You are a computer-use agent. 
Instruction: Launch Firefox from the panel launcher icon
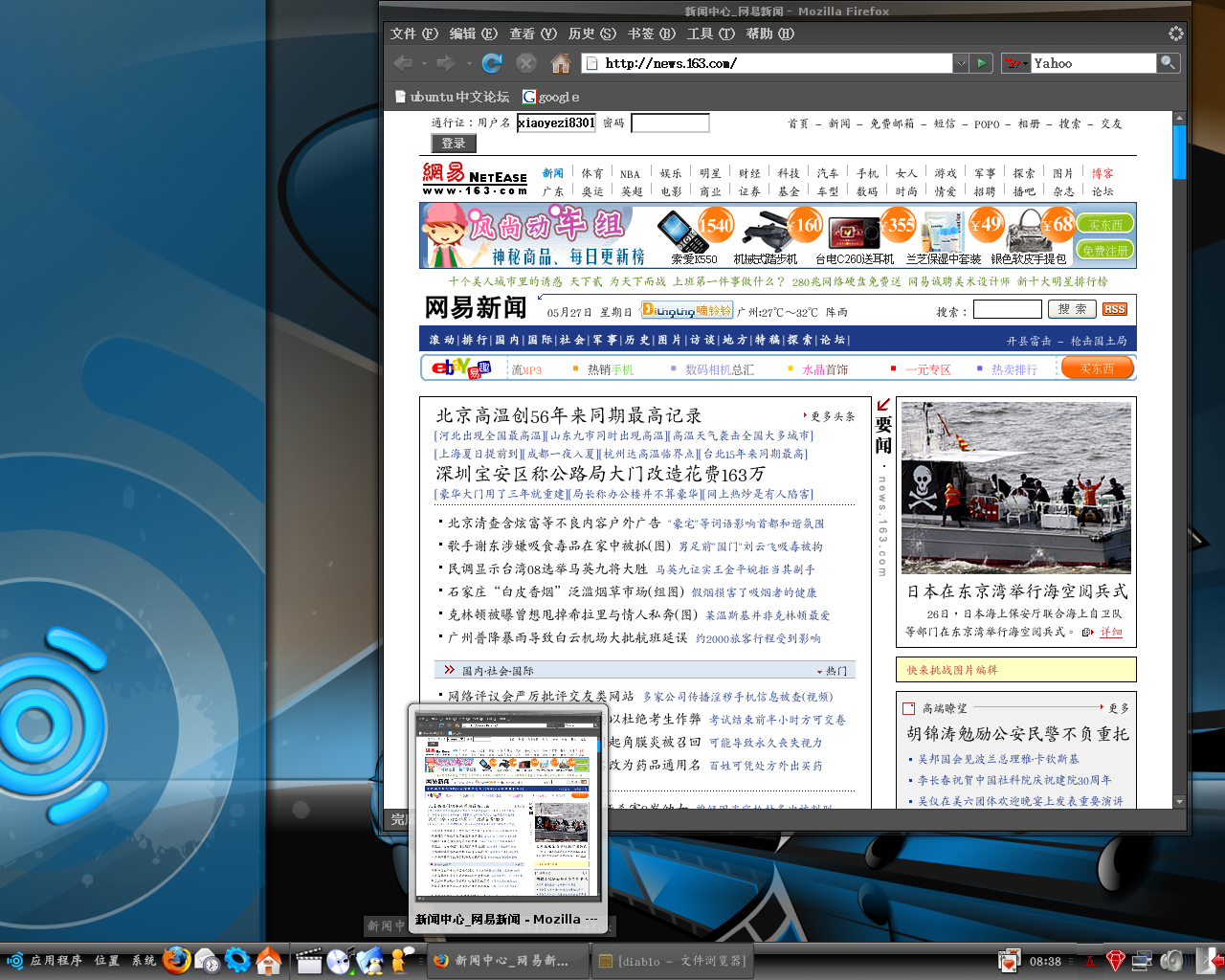(176, 960)
